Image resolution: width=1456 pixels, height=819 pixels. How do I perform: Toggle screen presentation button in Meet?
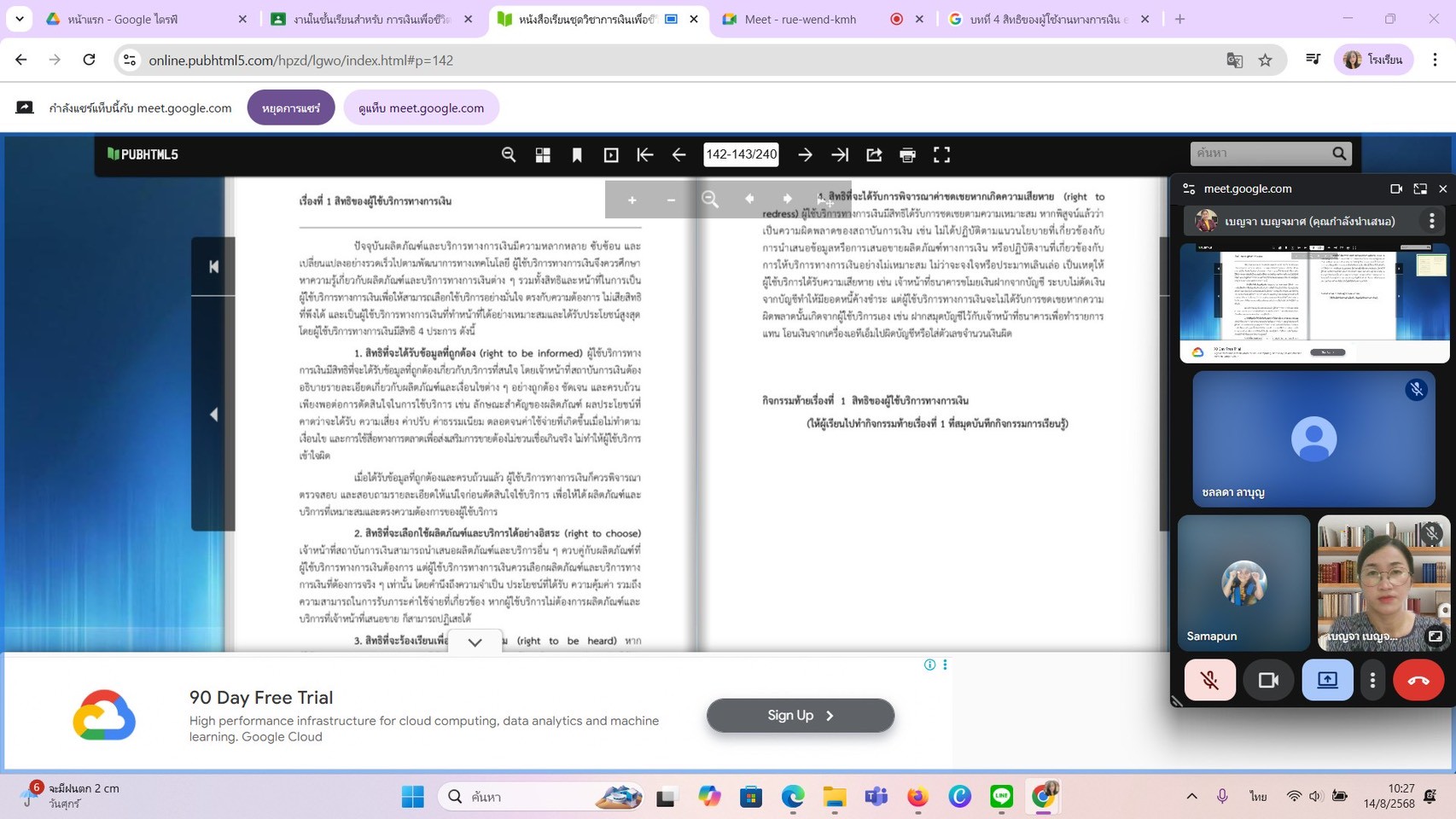1327,680
